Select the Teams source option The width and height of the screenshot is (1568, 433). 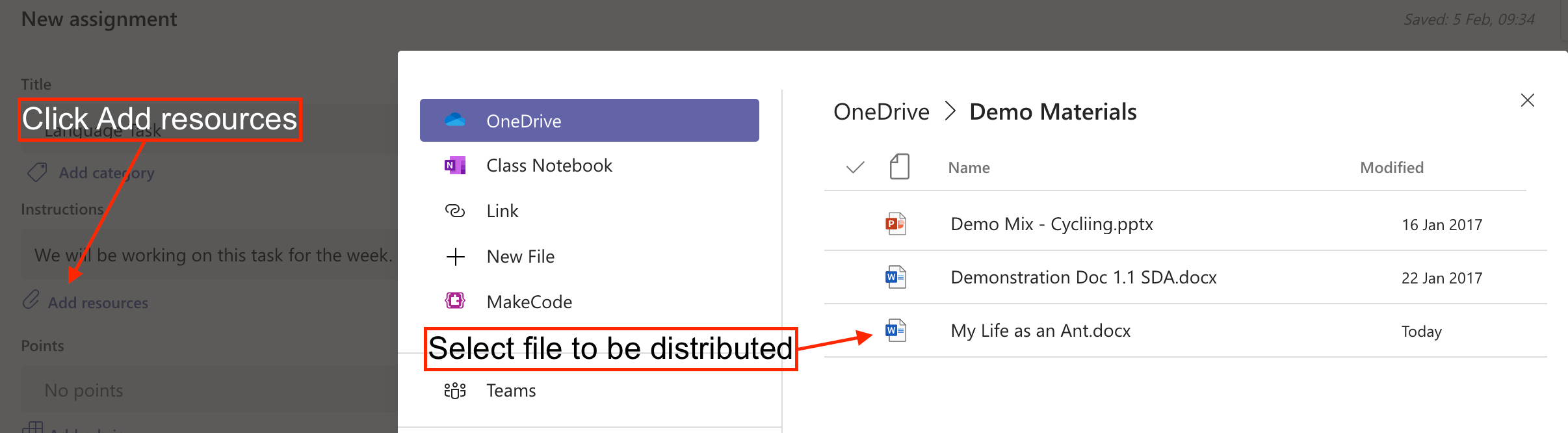590,390
